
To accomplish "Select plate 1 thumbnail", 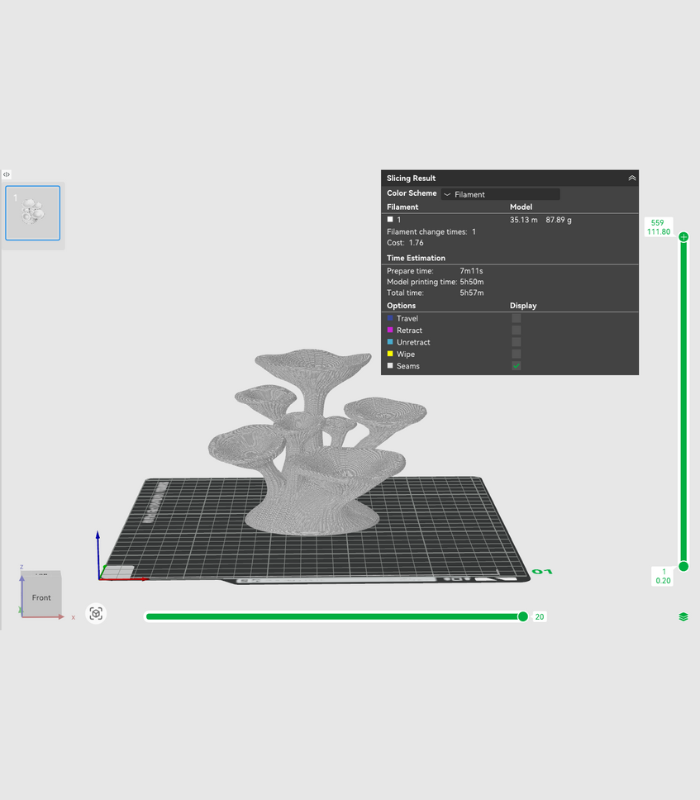I will 33,213.
